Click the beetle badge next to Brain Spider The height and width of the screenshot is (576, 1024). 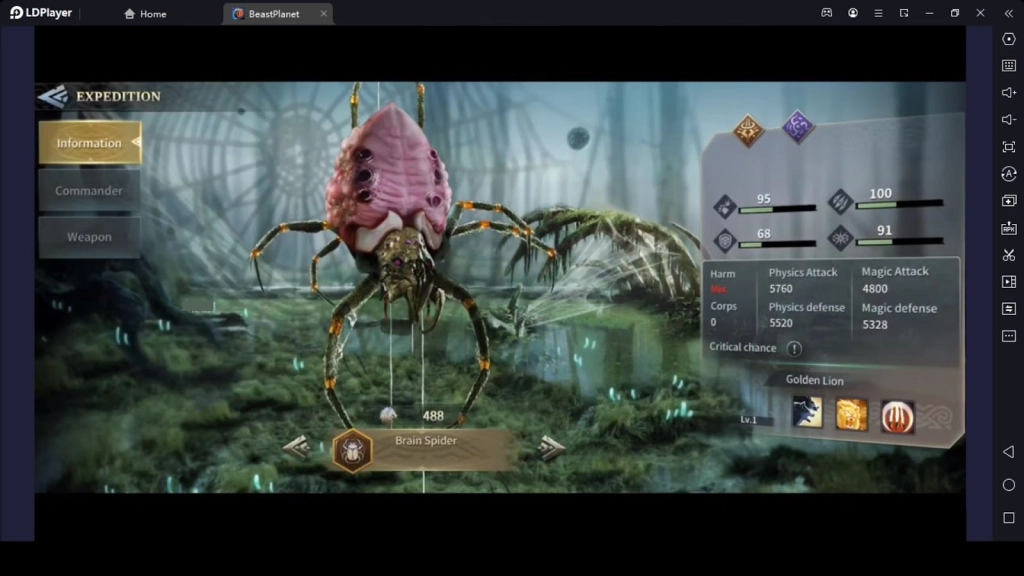(352, 450)
